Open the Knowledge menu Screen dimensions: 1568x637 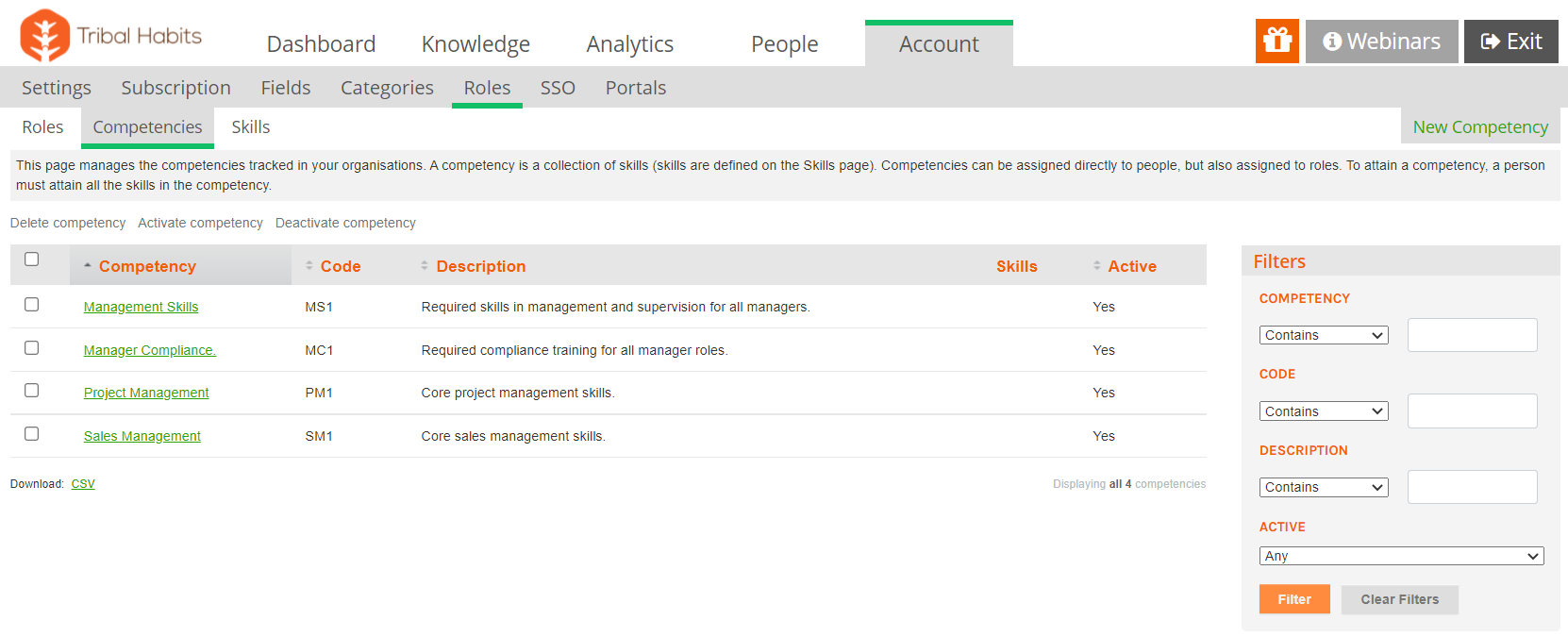click(x=475, y=44)
